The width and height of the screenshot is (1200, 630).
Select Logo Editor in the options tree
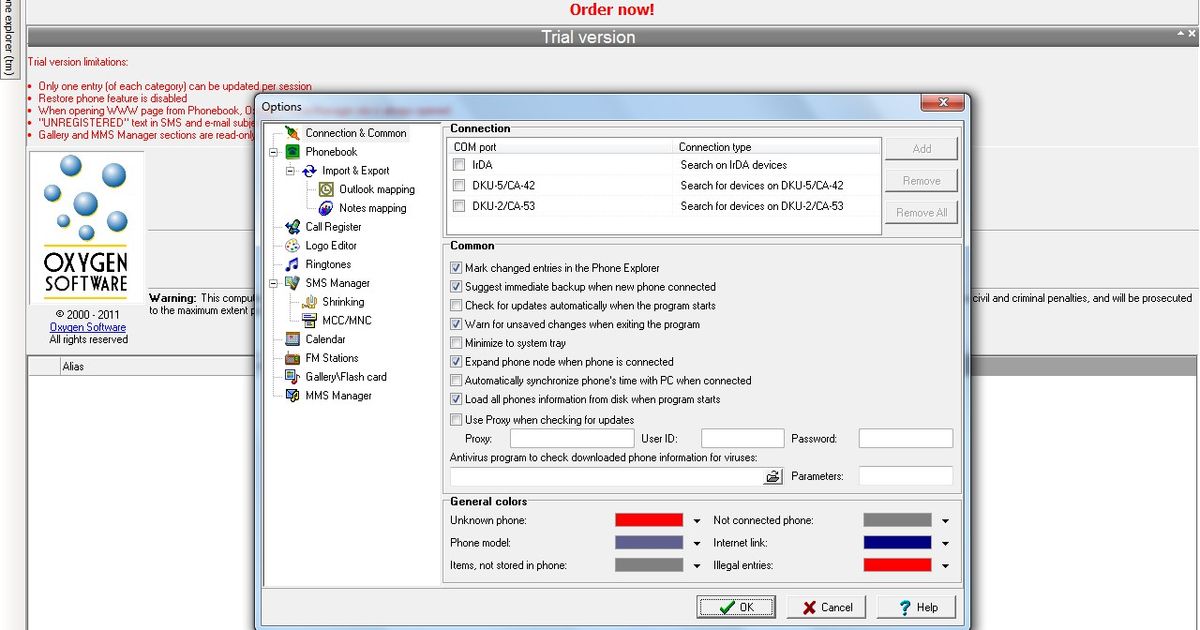(x=331, y=246)
